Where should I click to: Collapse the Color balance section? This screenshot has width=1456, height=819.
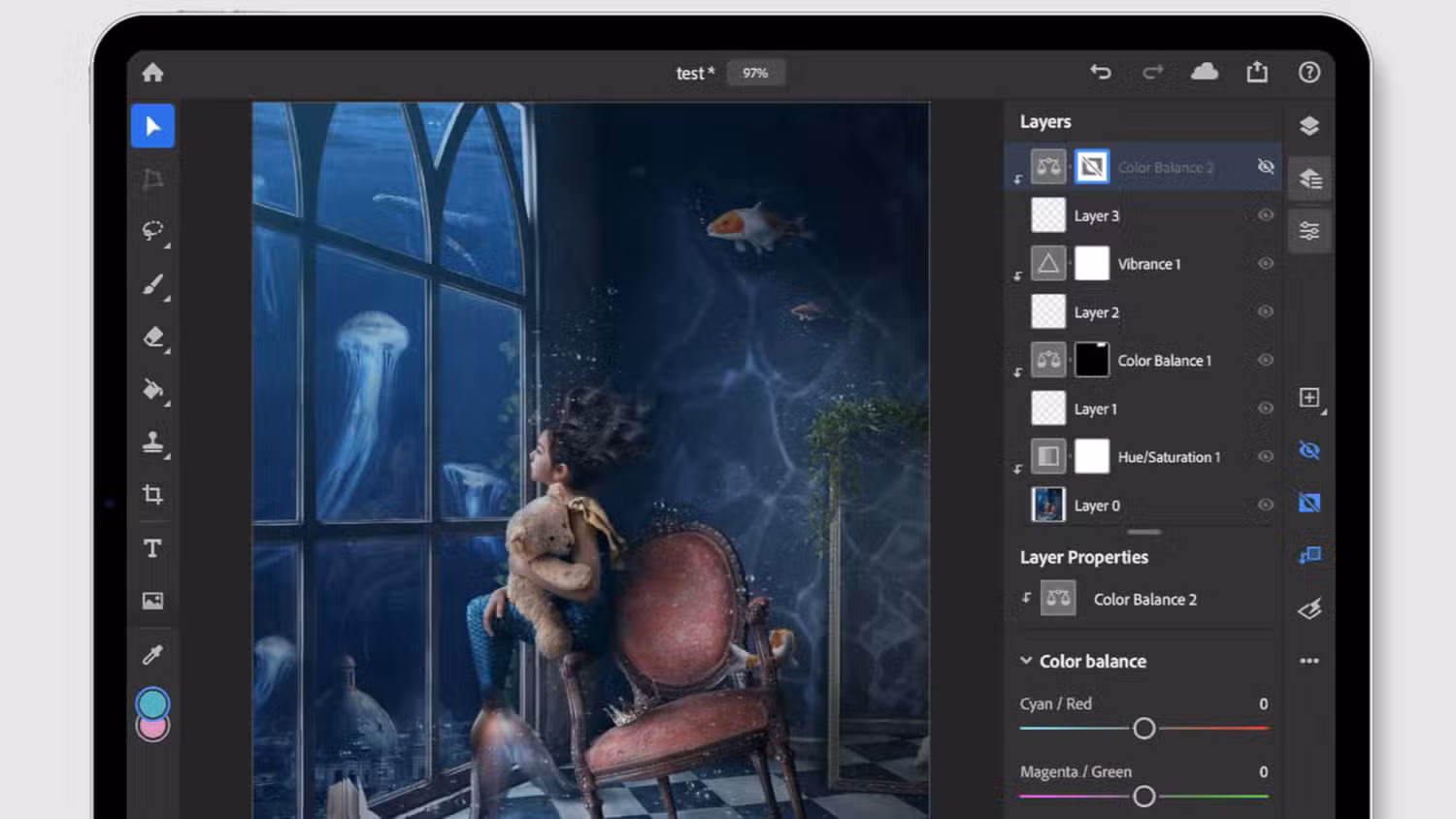pos(1026,661)
